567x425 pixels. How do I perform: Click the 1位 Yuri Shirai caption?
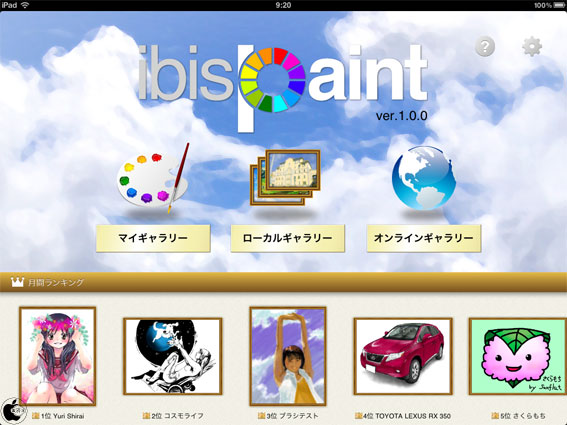pos(58,416)
